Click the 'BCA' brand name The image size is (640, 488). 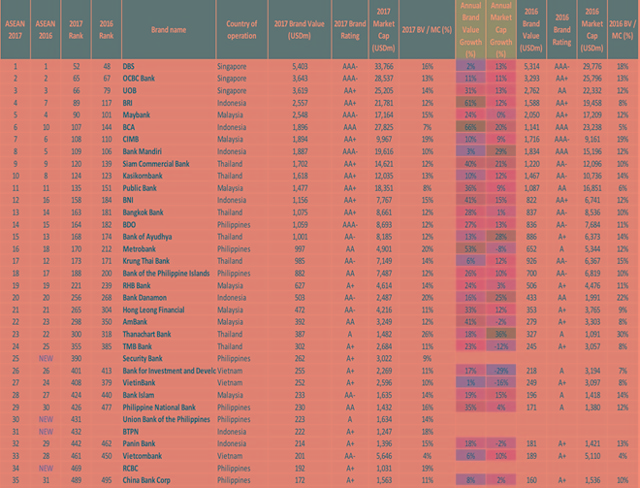129,127
